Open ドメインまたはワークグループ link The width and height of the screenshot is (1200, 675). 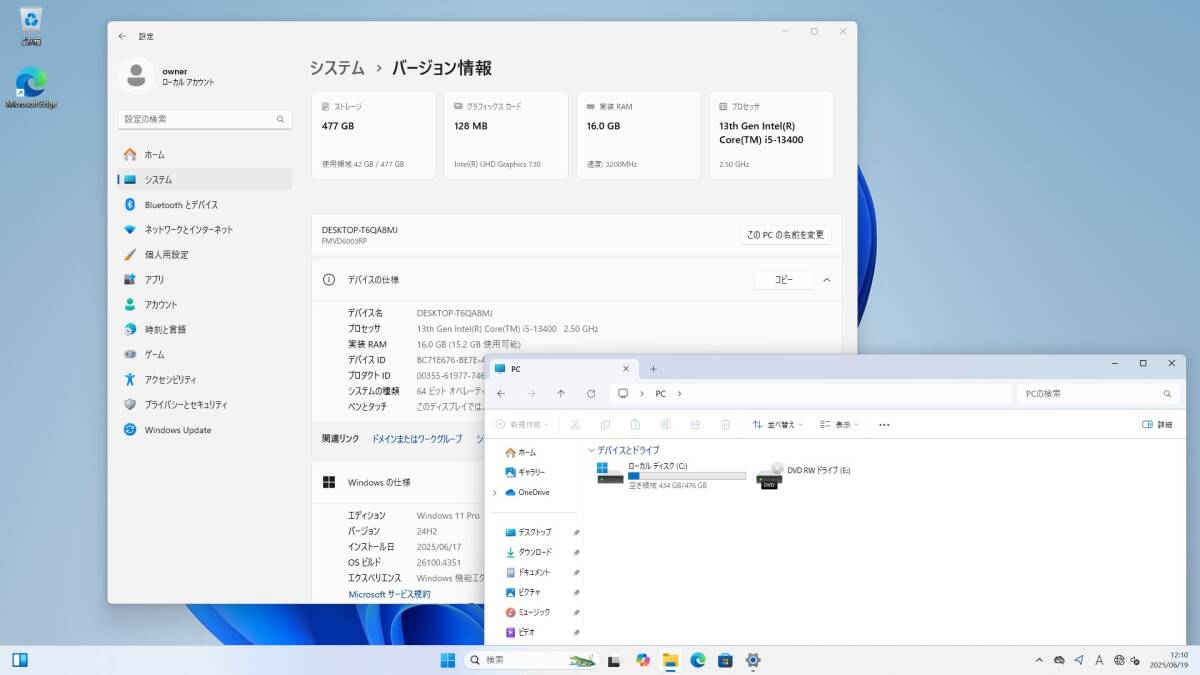point(417,438)
